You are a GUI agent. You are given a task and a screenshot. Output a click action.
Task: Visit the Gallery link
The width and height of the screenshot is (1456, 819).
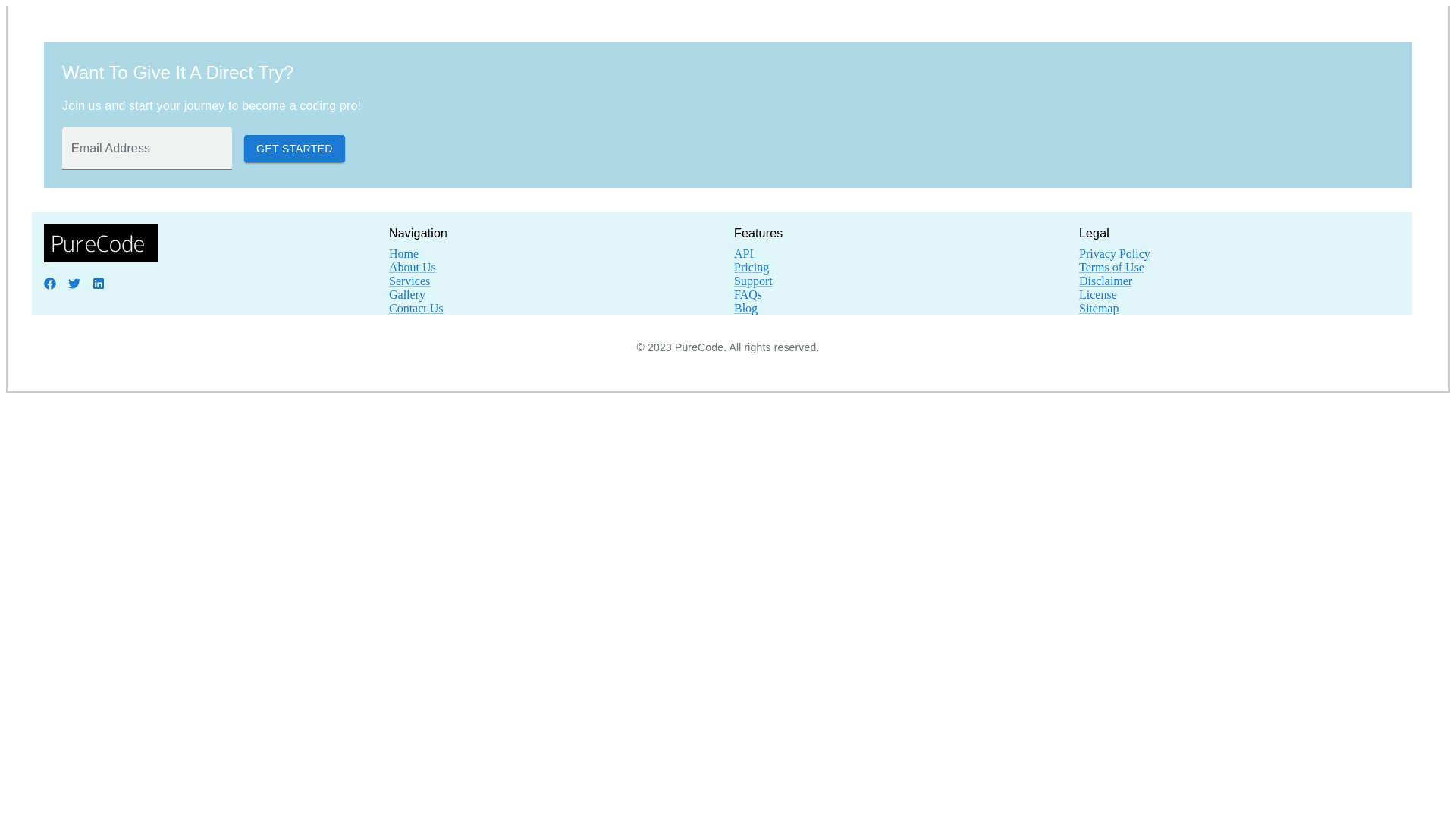pyautogui.click(x=407, y=295)
